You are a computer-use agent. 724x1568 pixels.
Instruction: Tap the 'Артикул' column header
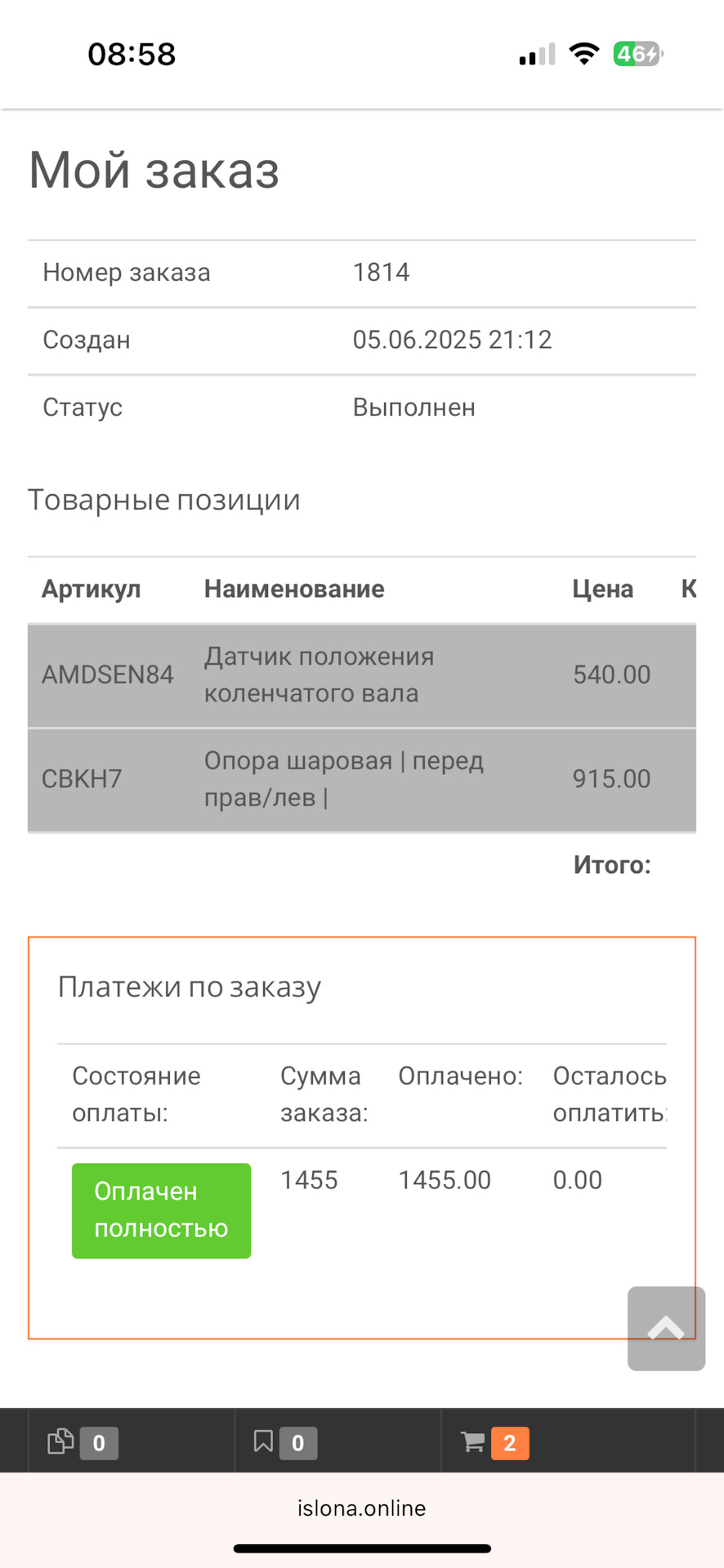(x=92, y=589)
